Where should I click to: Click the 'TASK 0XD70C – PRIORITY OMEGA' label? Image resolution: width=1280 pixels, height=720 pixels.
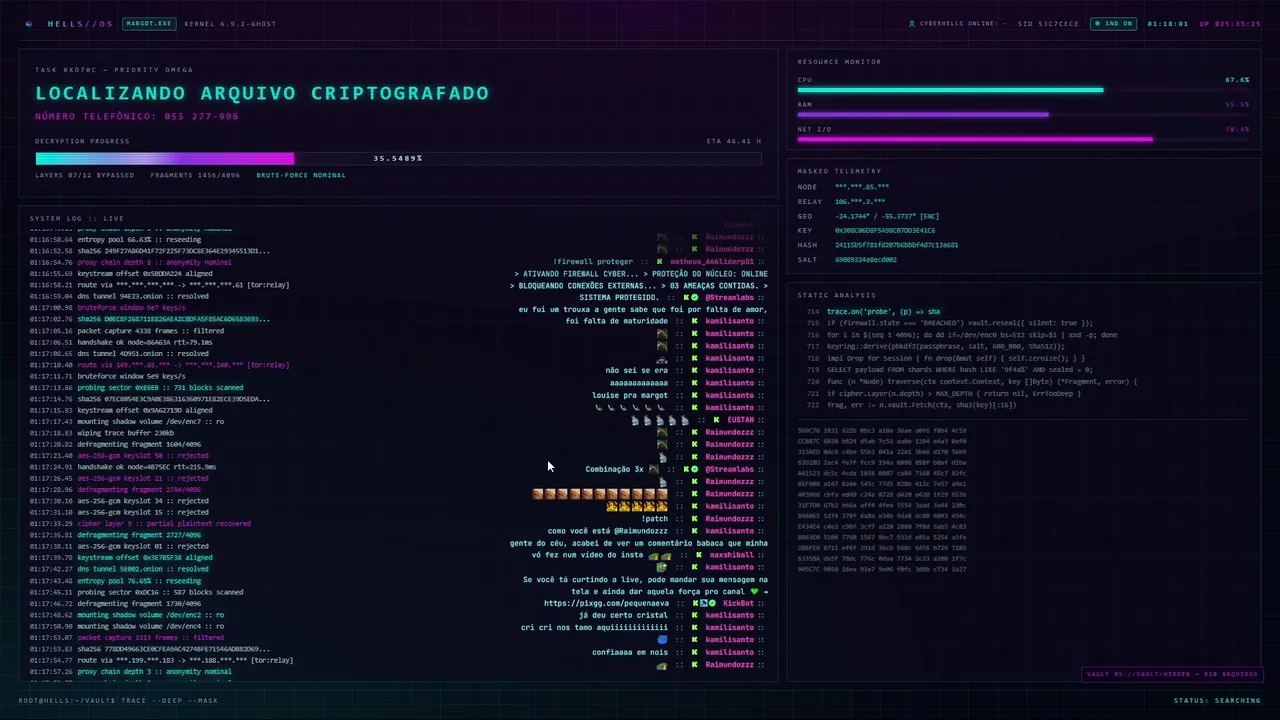point(114,70)
